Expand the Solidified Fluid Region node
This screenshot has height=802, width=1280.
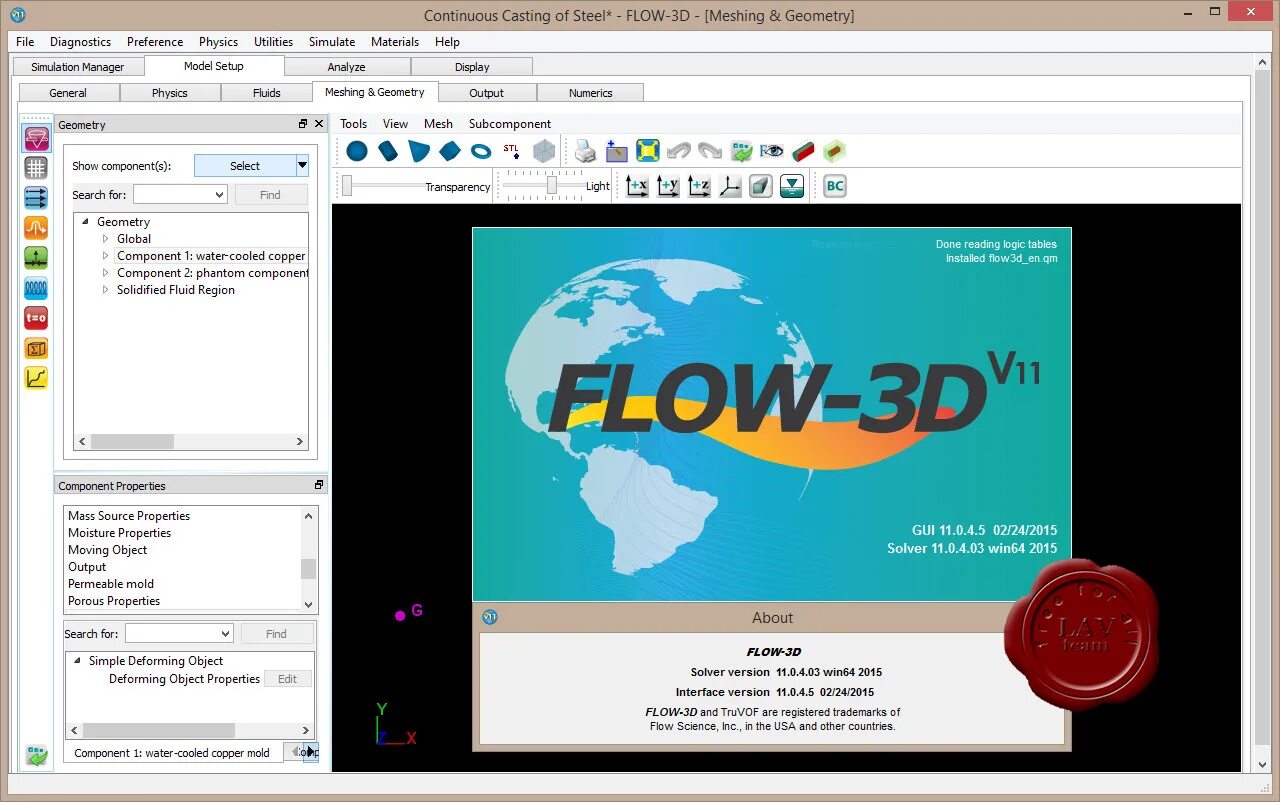106,290
